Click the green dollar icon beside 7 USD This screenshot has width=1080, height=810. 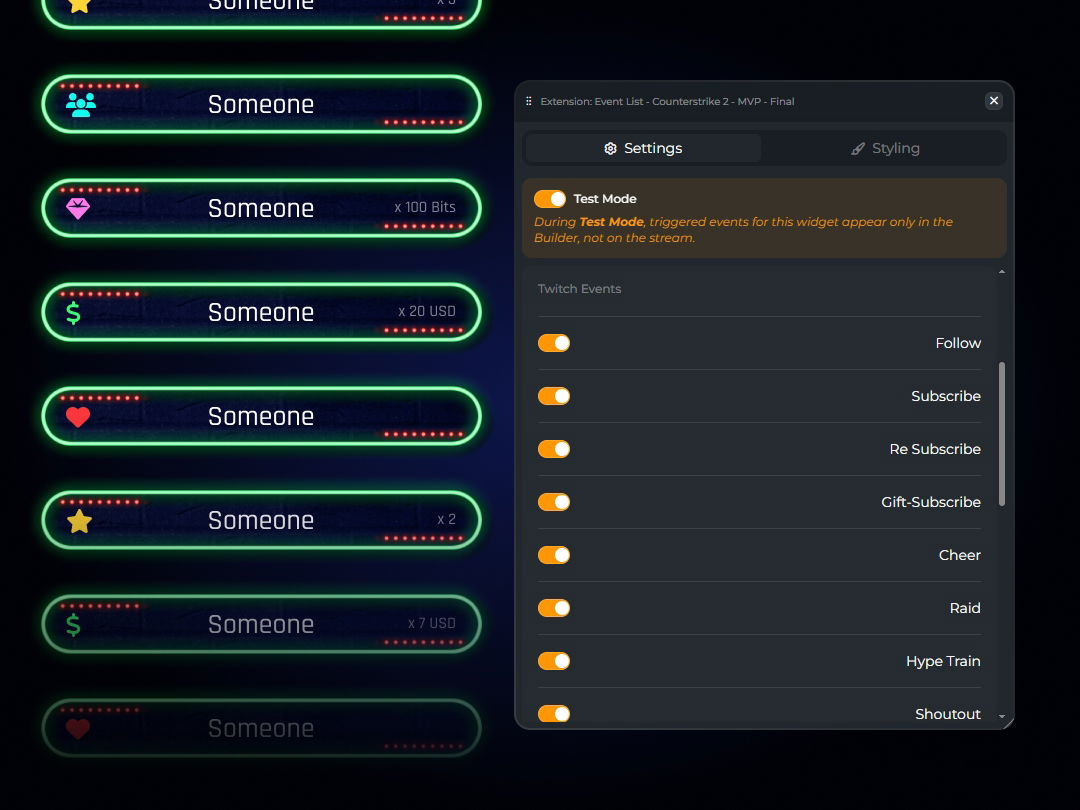tap(73, 625)
